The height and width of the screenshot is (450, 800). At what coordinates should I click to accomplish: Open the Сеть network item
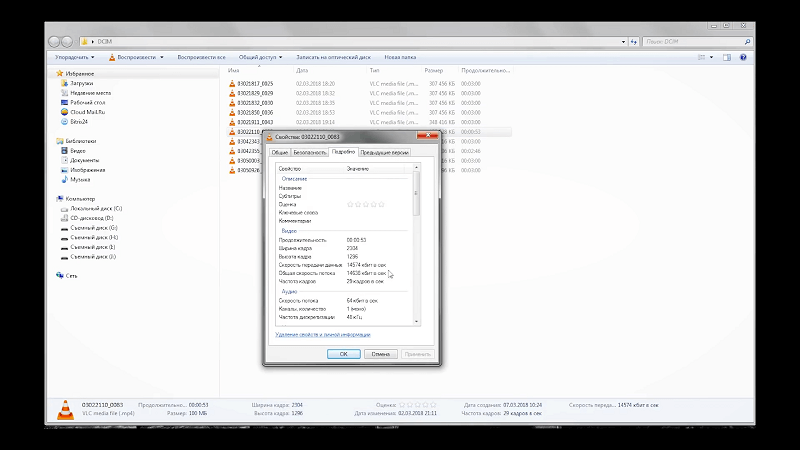60,275
